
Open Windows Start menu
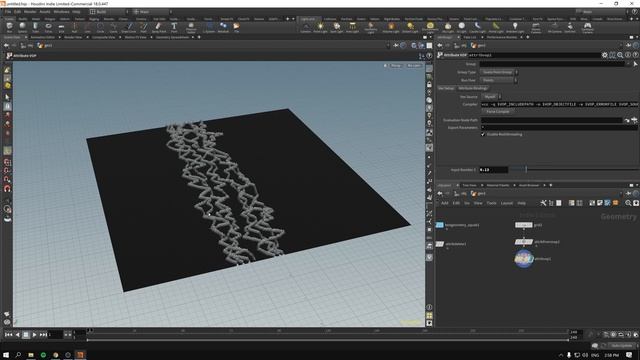tap(6, 355)
